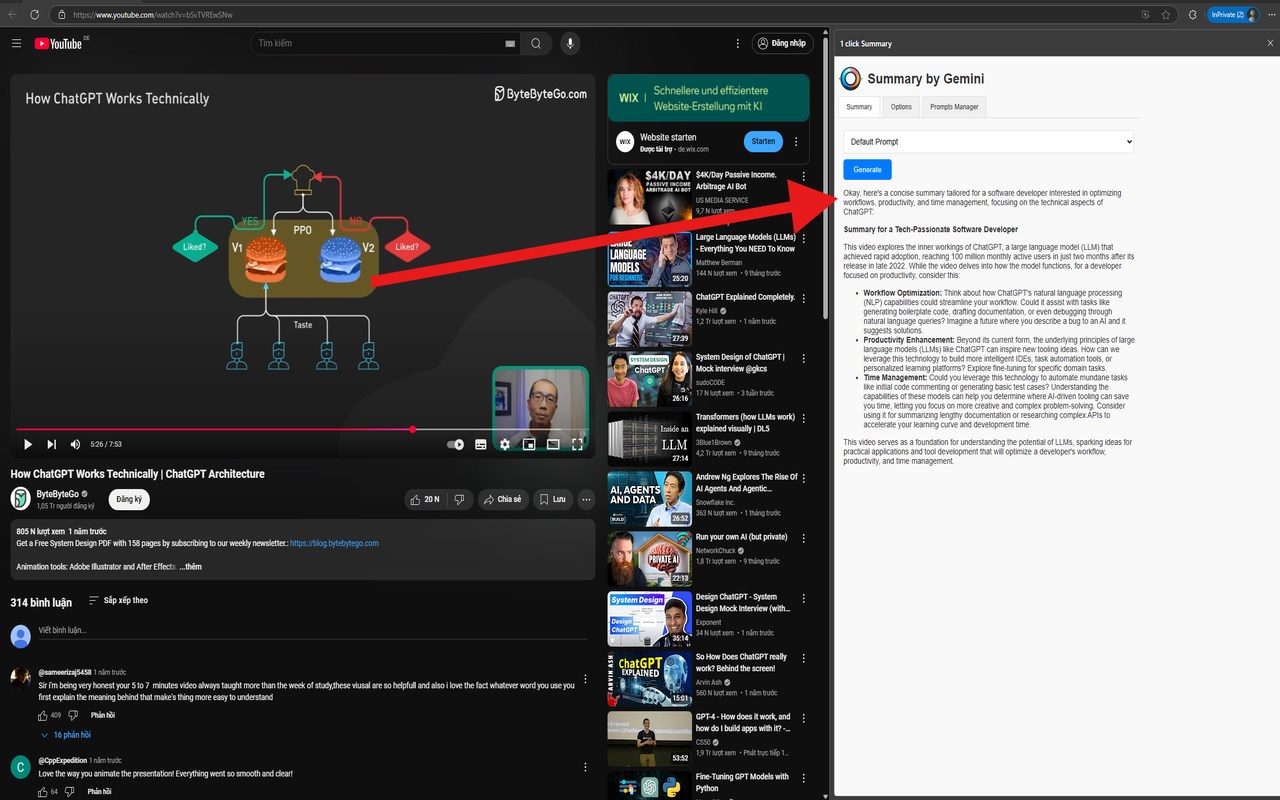The height and width of the screenshot is (800, 1280).
Task: Open Andrew Ng Explores video title
Action: point(746,483)
